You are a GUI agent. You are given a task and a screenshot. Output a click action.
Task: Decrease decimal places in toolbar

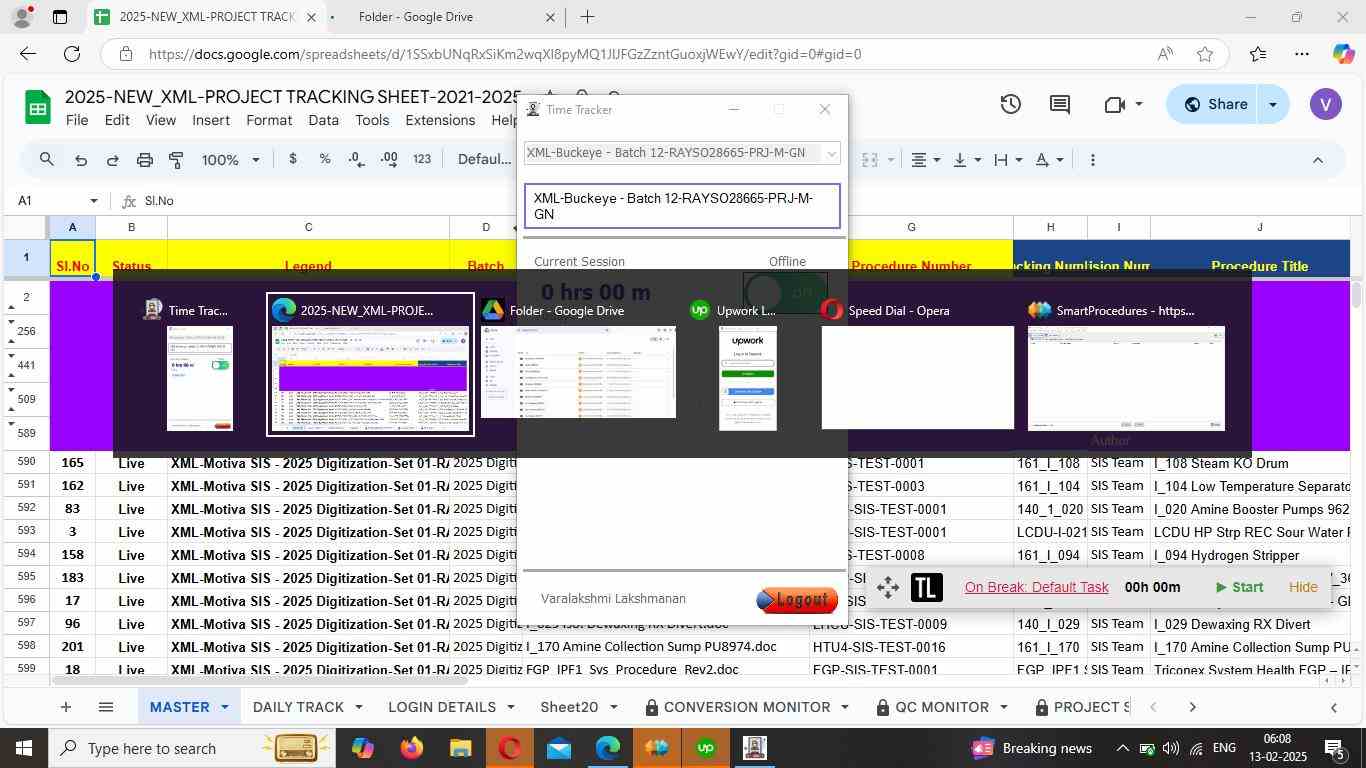[356, 159]
